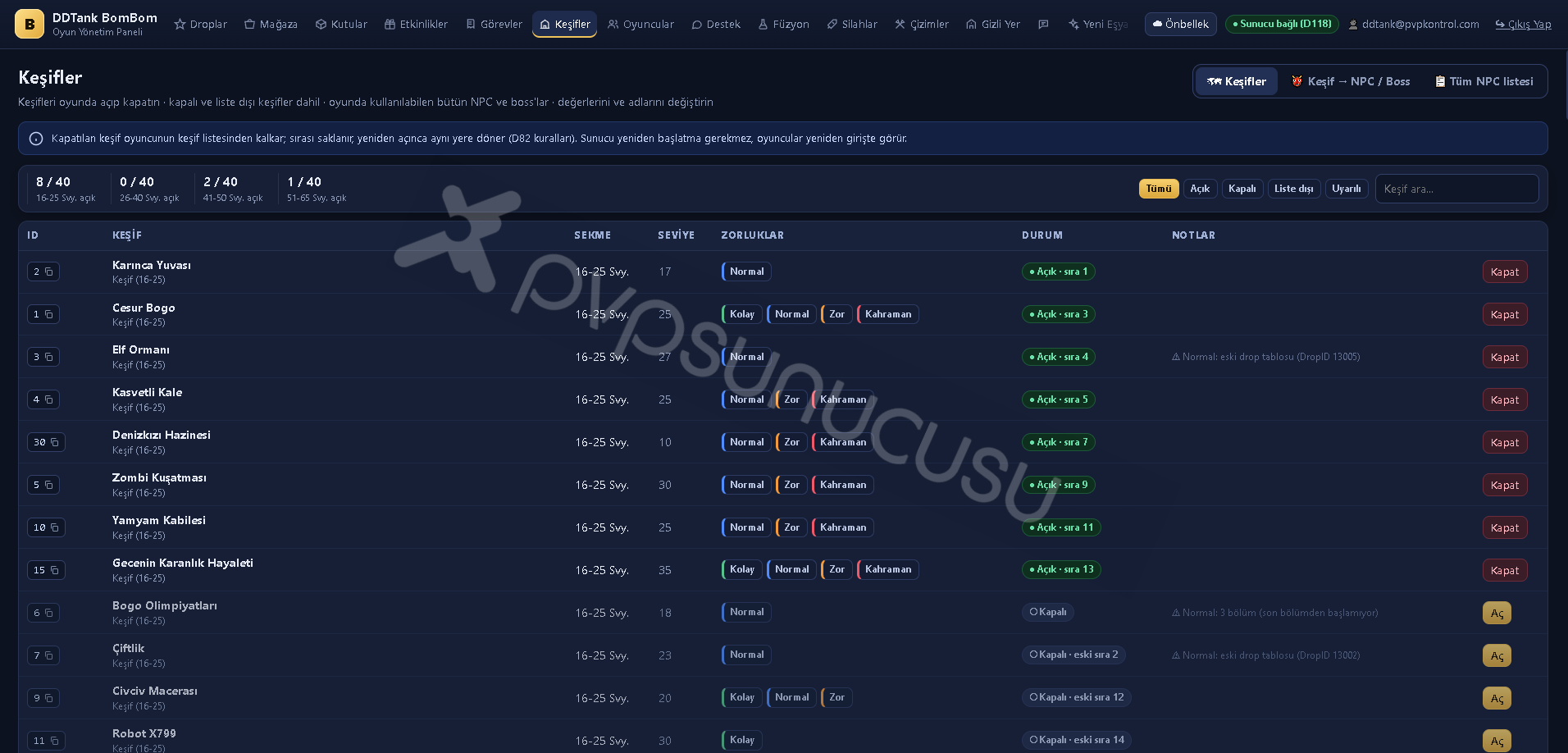Open Gizli Yer page
The height and width of the screenshot is (753, 1568).
993,25
